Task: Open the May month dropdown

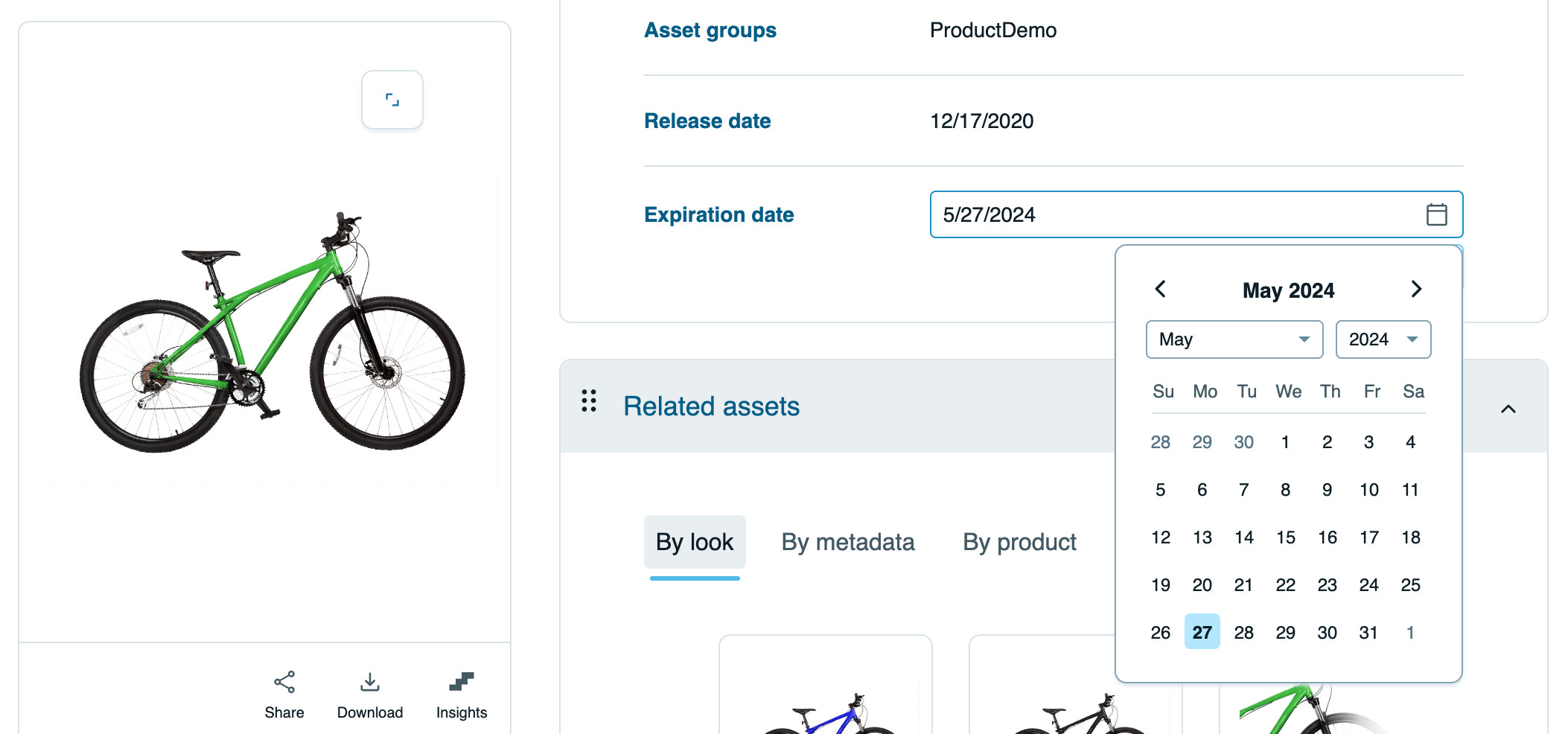Action: pyautogui.click(x=1234, y=339)
